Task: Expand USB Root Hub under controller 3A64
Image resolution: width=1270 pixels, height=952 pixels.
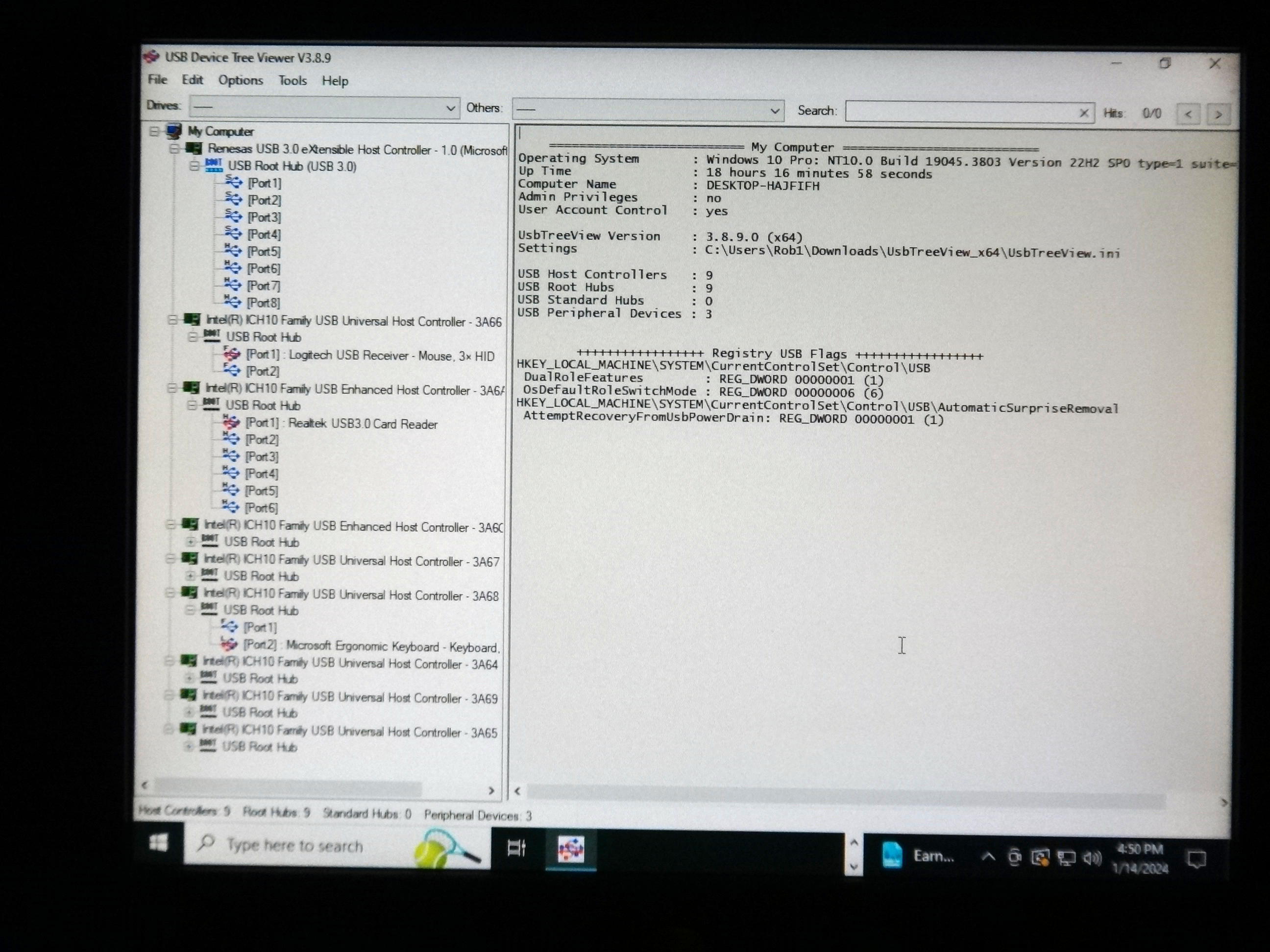Action: click(189, 678)
